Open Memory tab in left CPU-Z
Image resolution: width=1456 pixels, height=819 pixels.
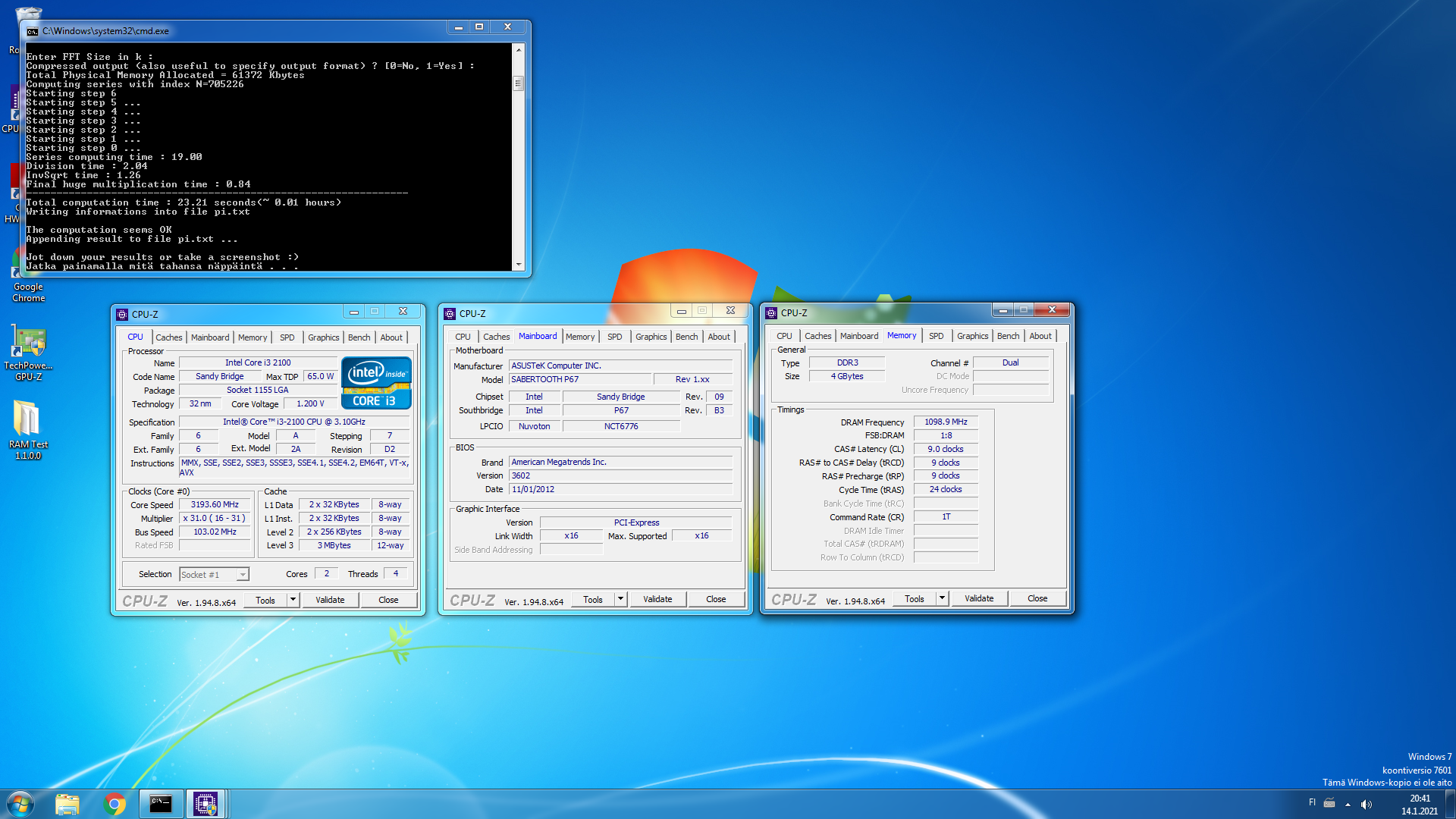click(x=253, y=337)
